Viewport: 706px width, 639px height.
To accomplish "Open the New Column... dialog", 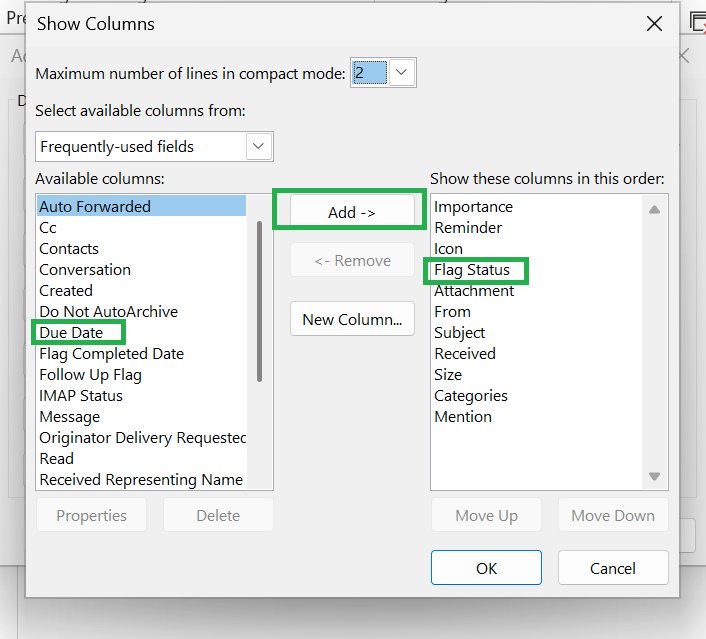I will 352,319.
